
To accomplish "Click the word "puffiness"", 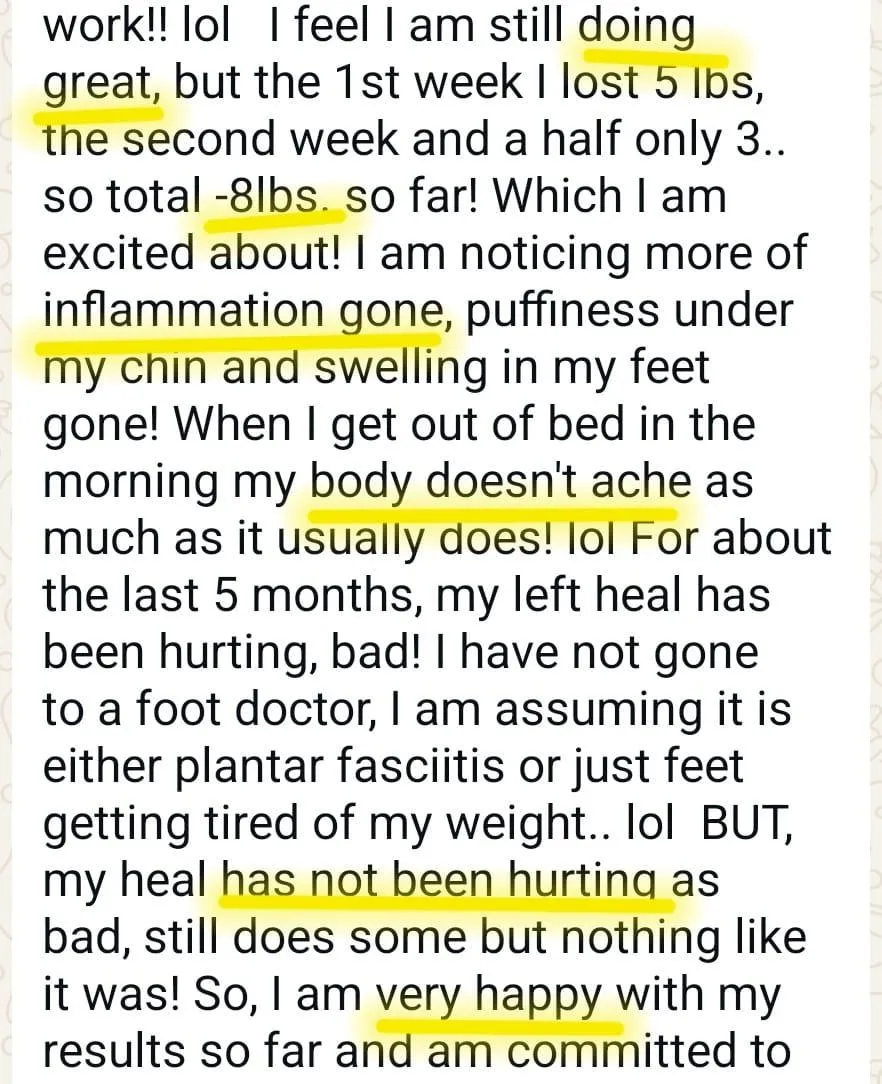I will coord(564,311).
